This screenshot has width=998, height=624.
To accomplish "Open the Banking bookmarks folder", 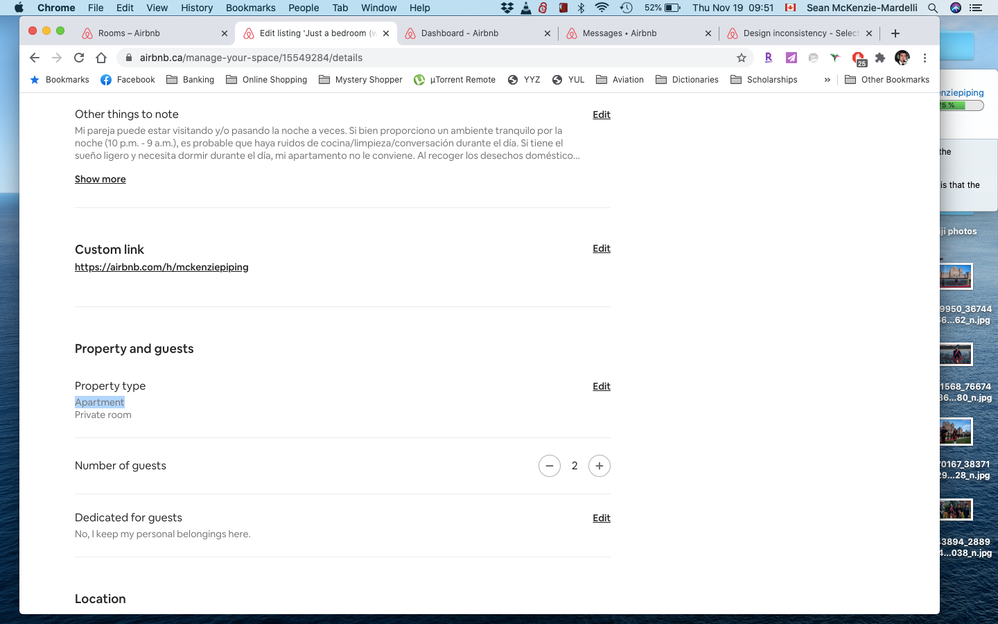I will [x=190, y=80].
